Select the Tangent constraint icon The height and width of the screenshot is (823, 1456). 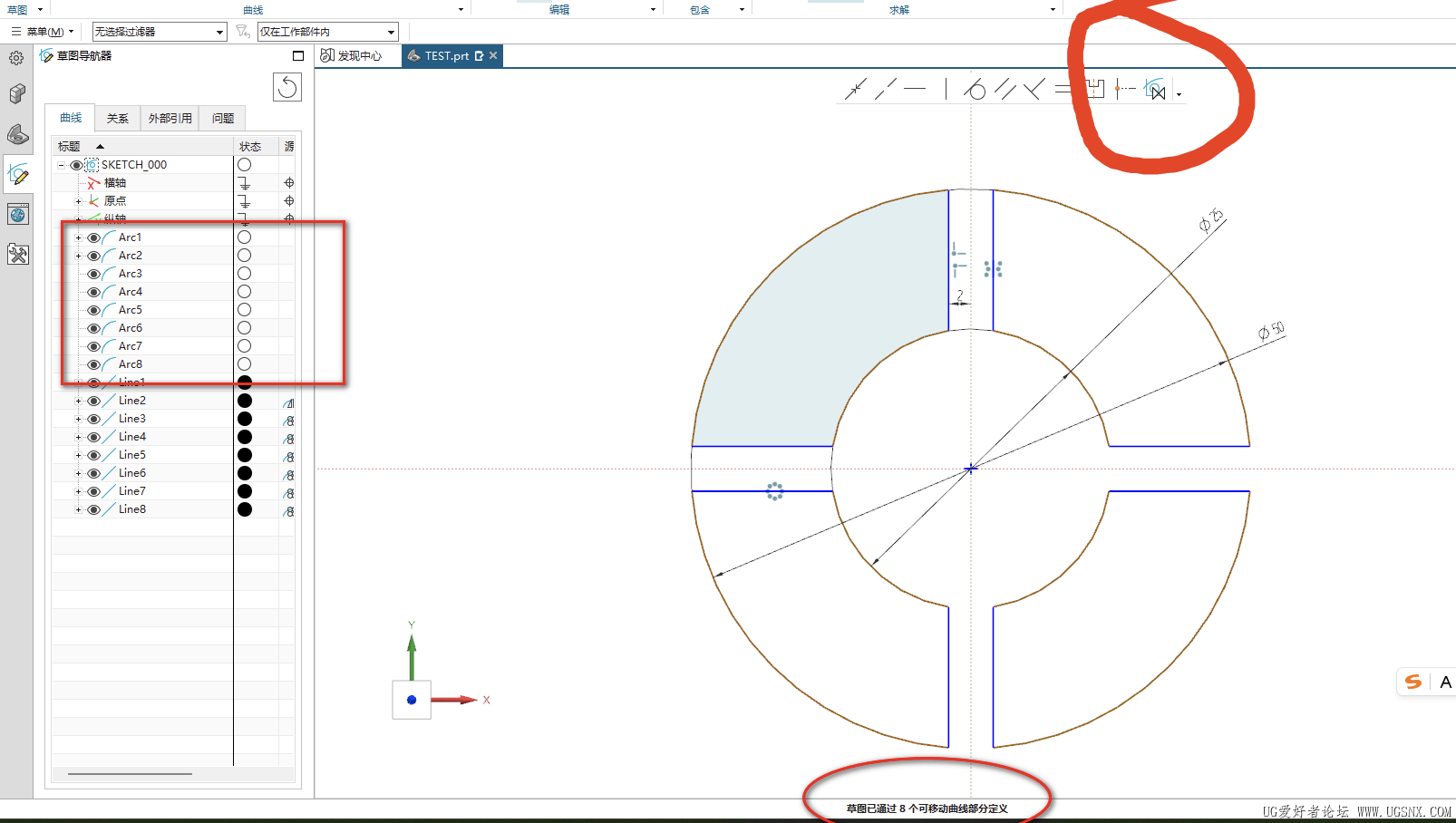click(975, 89)
